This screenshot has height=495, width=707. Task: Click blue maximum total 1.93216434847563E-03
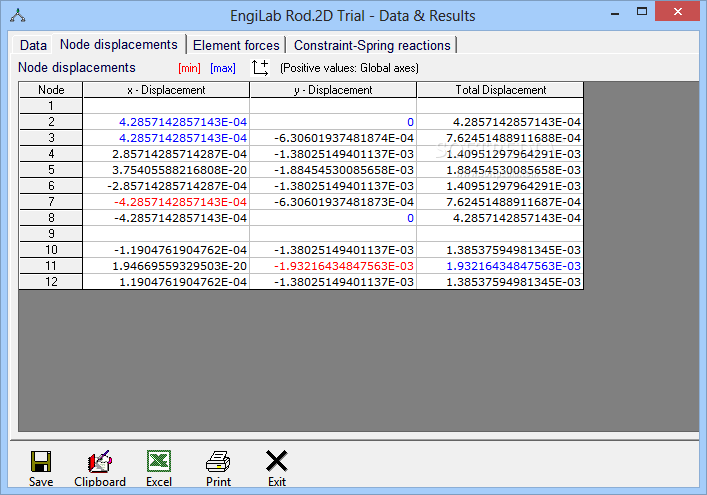(x=500, y=266)
